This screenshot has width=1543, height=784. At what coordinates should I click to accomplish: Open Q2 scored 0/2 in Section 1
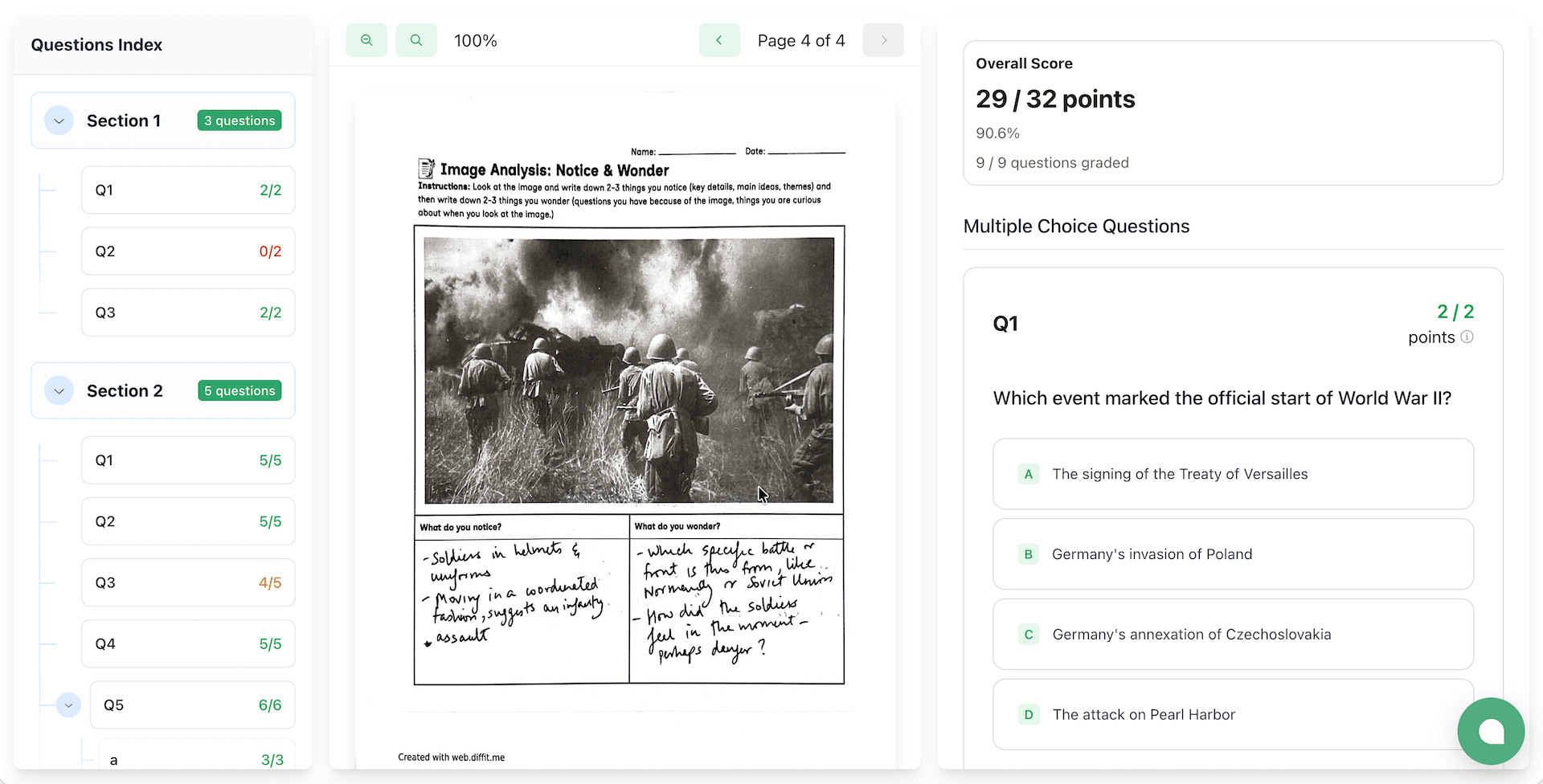[187, 251]
